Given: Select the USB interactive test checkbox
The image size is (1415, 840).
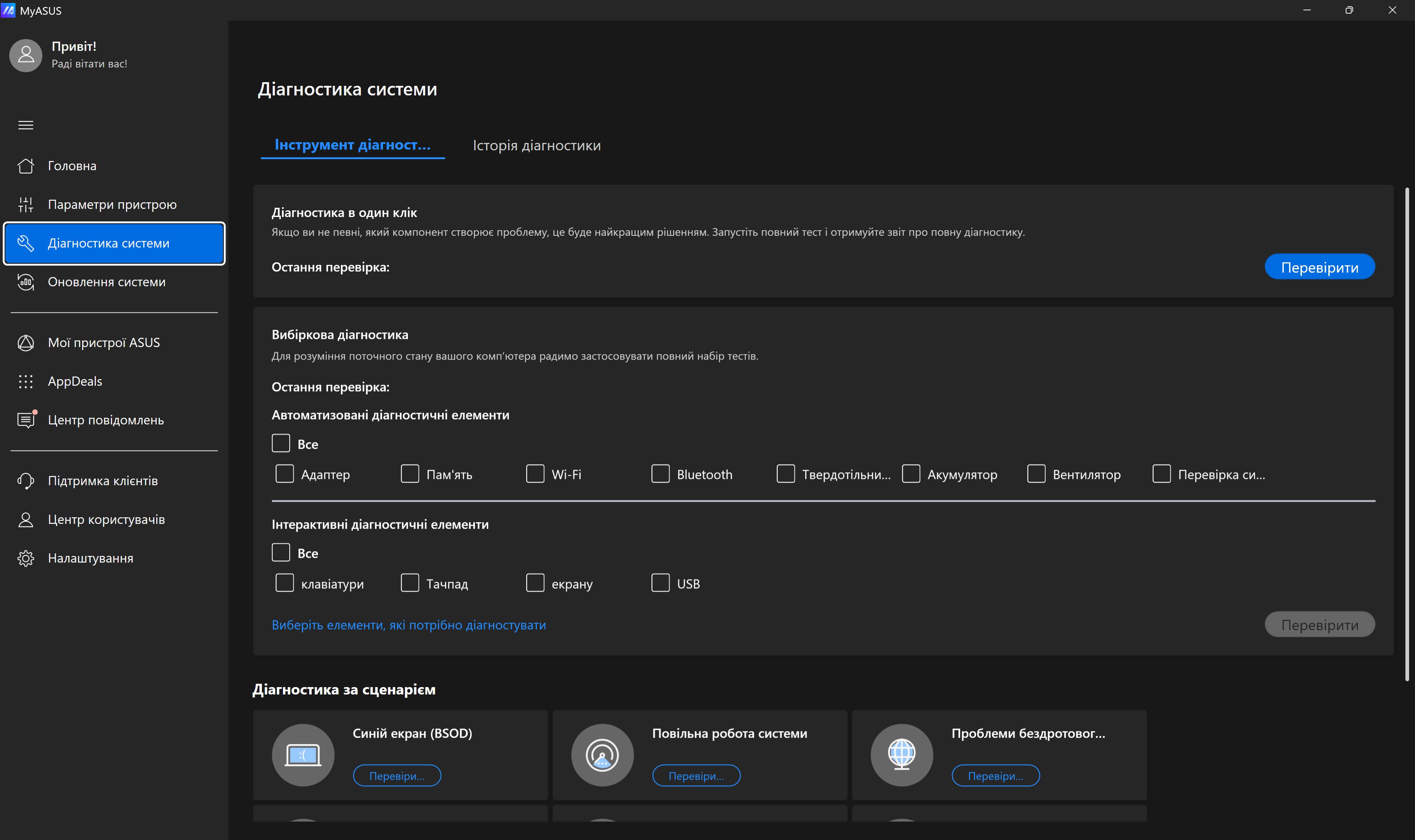Looking at the screenshot, I should pos(660,583).
